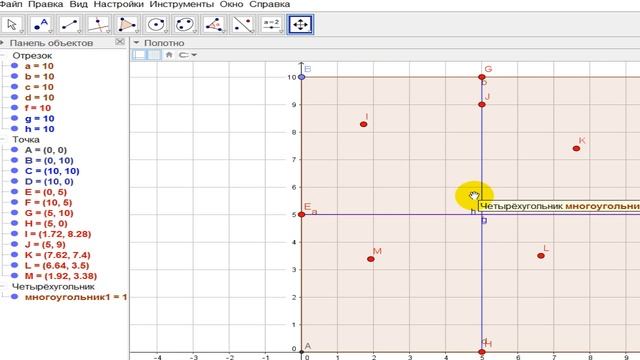Open the Справка menu
Image resolution: width=640 pixels, height=360 pixels.
(270, 4)
